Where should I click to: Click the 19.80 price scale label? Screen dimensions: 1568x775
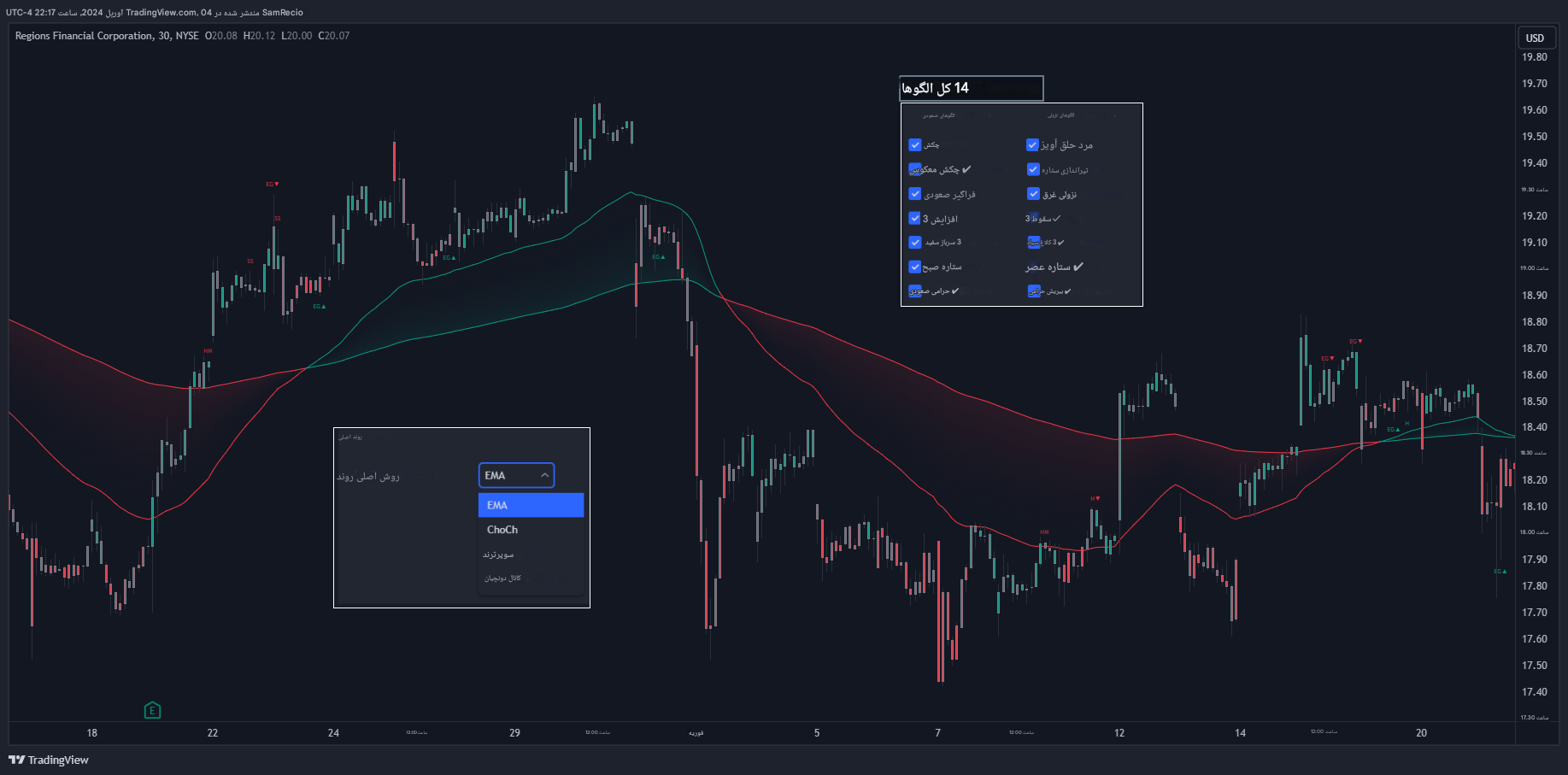click(1534, 57)
